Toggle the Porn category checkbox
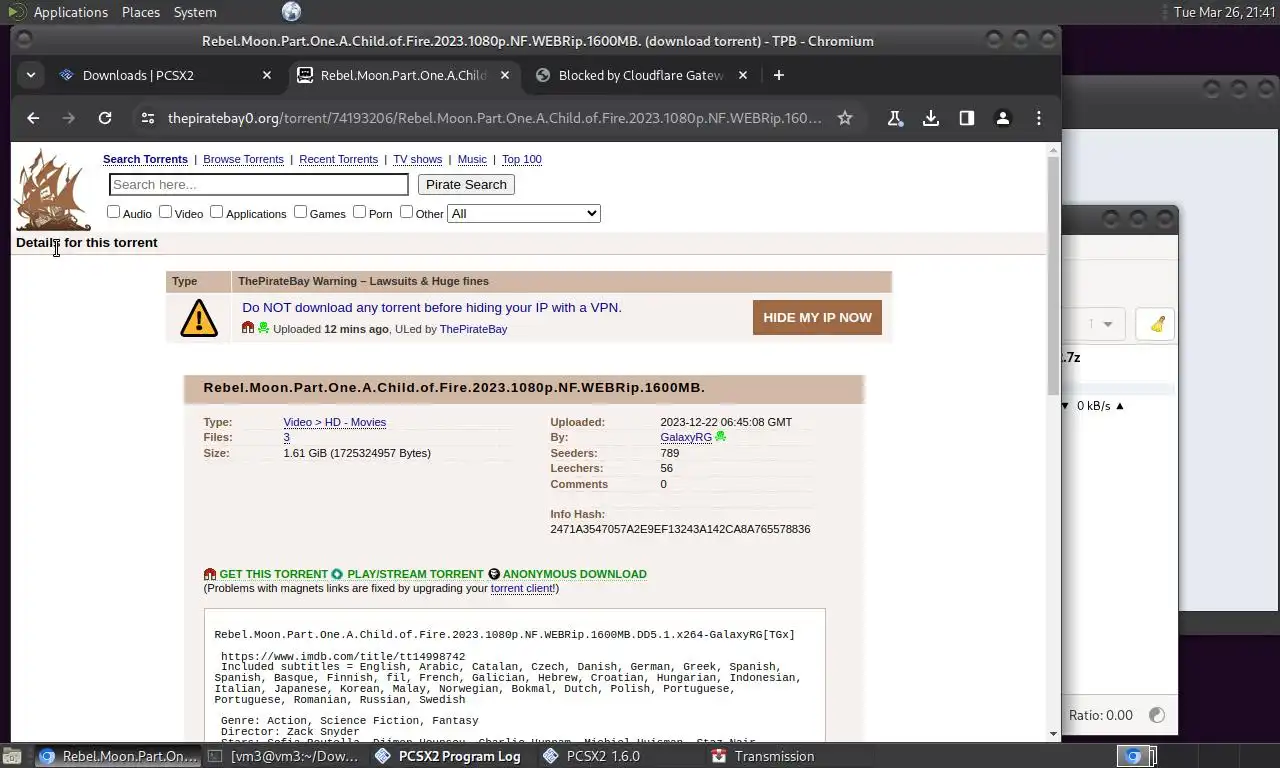Screen dimensions: 1280x768 pos(359,212)
